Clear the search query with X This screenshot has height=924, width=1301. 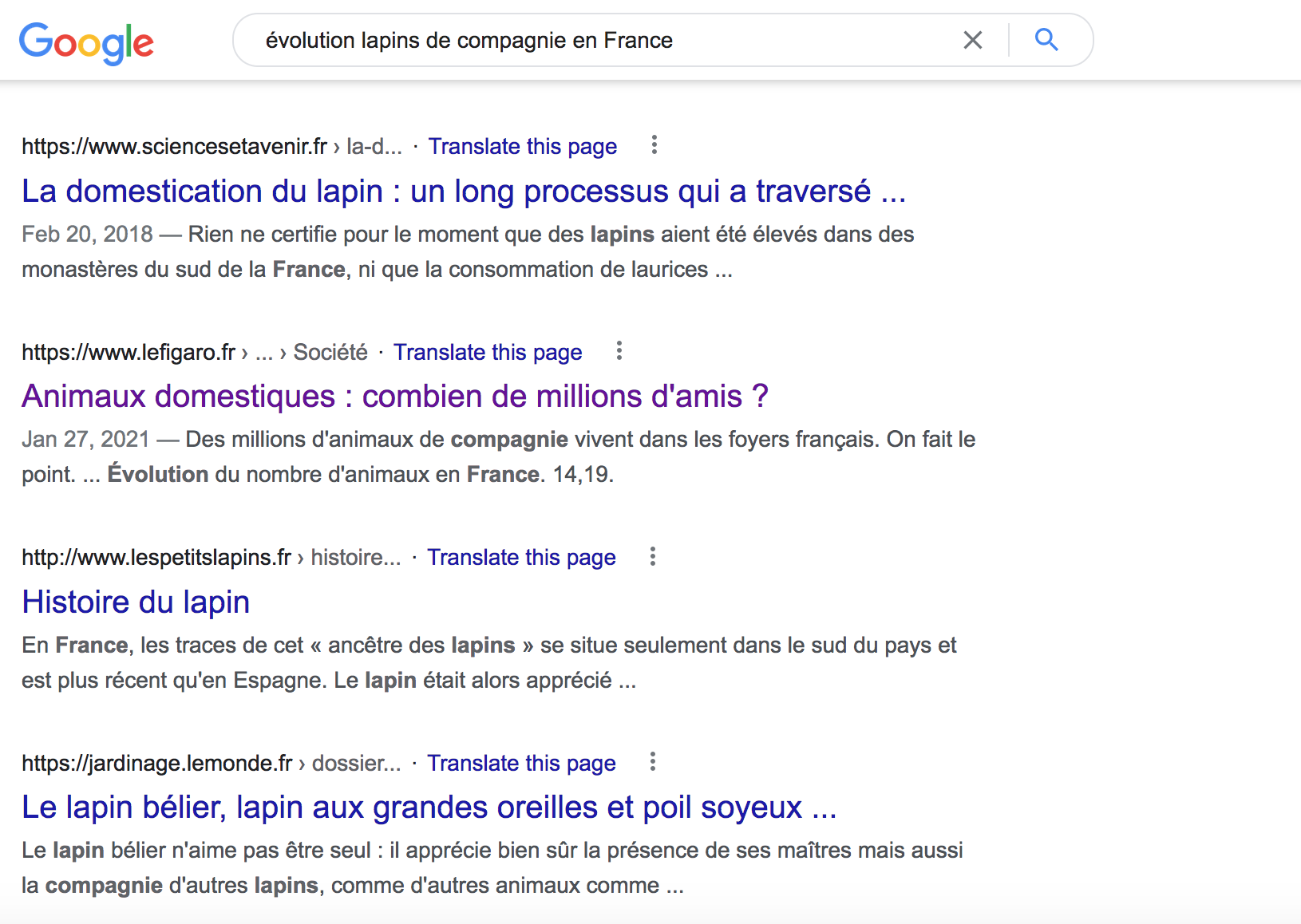[x=972, y=40]
